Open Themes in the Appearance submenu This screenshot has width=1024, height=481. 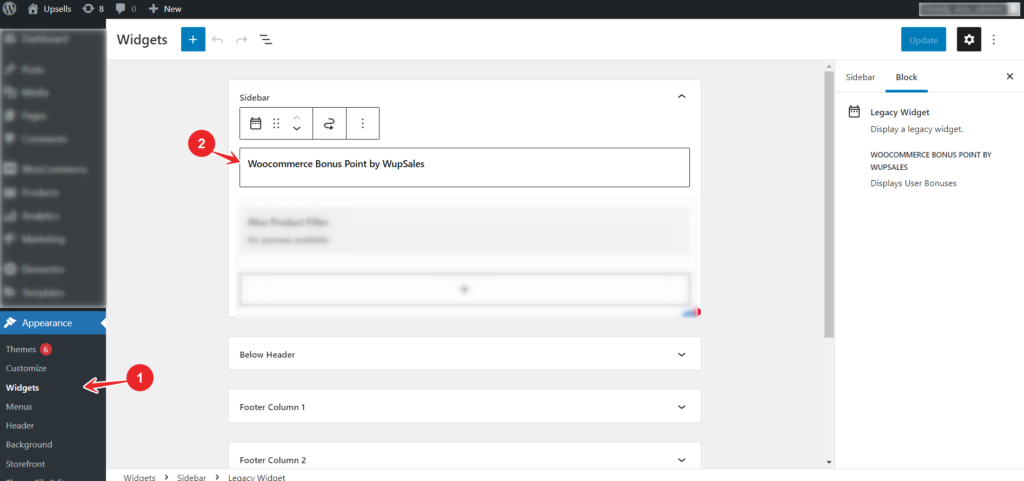pos(21,349)
